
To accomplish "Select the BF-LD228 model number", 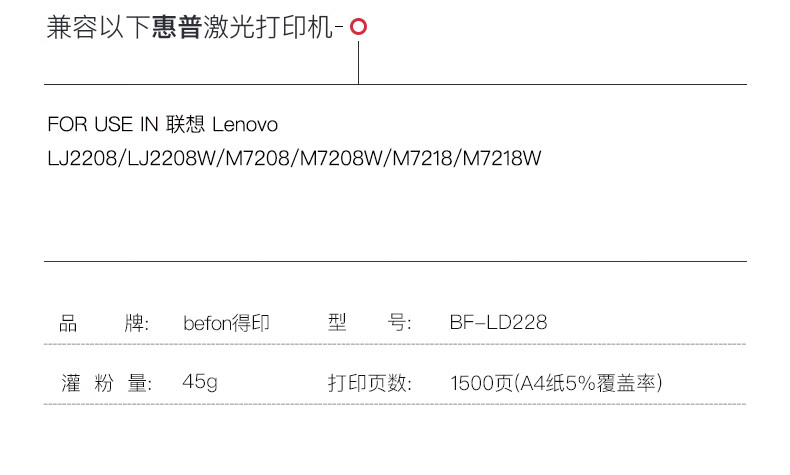I will [499, 323].
